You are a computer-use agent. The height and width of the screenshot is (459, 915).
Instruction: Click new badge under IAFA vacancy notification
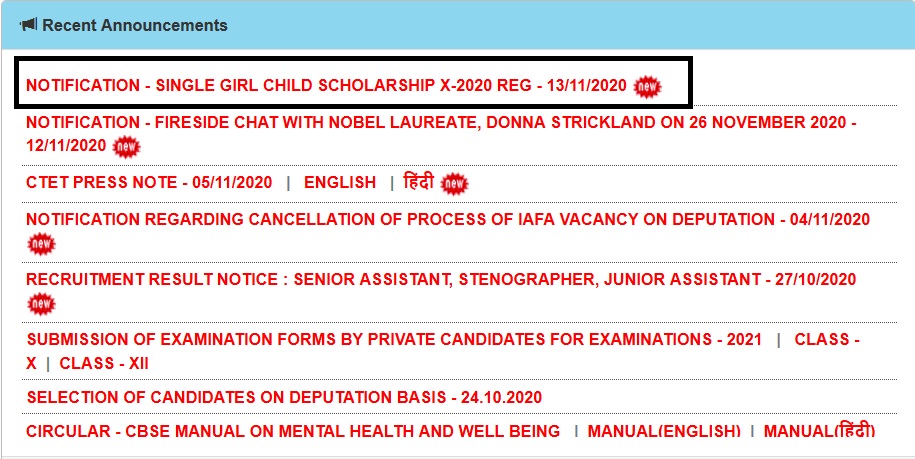41,244
